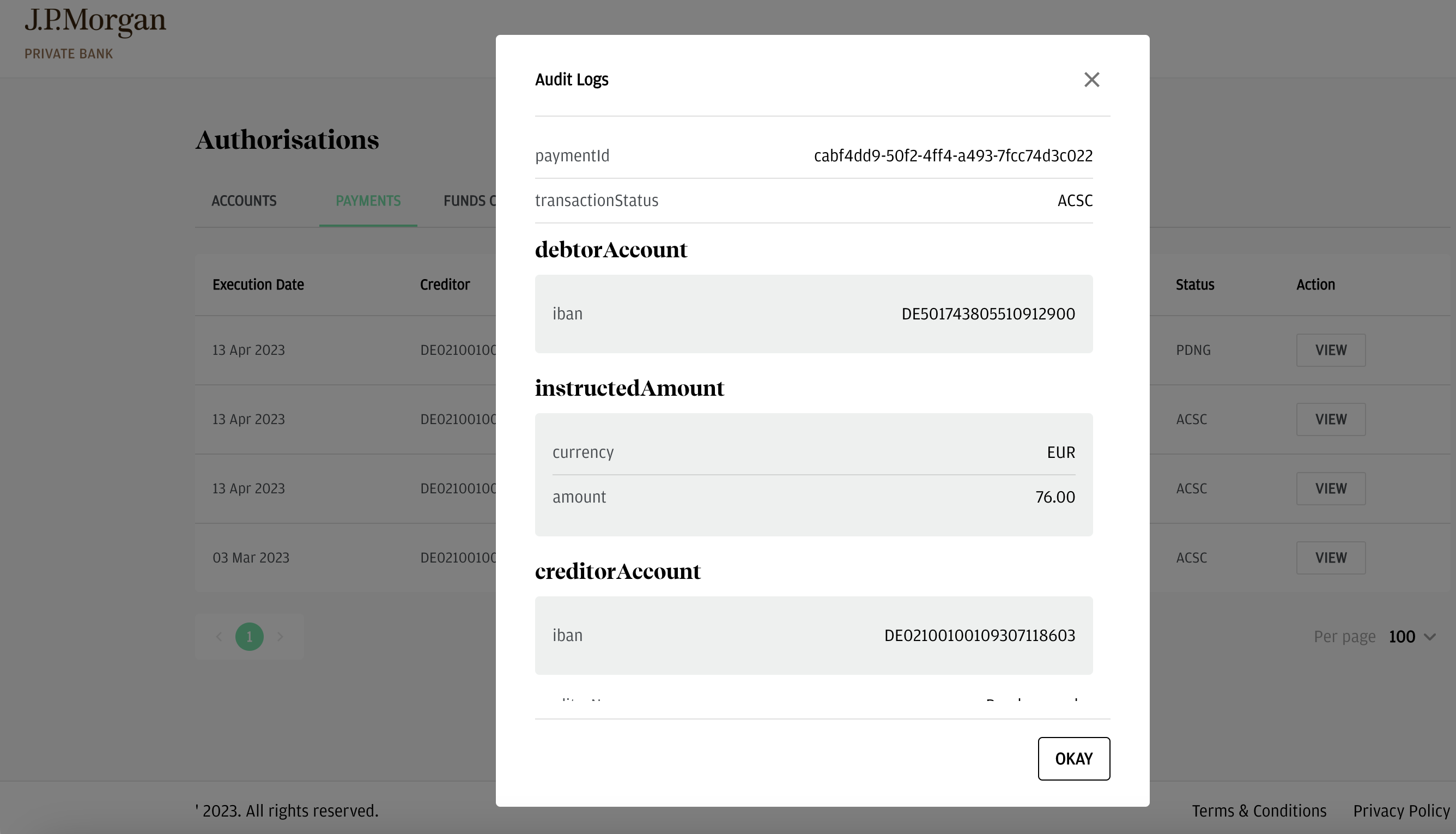Select the paymentId value text
The height and width of the screenshot is (834, 1456).
[953, 156]
